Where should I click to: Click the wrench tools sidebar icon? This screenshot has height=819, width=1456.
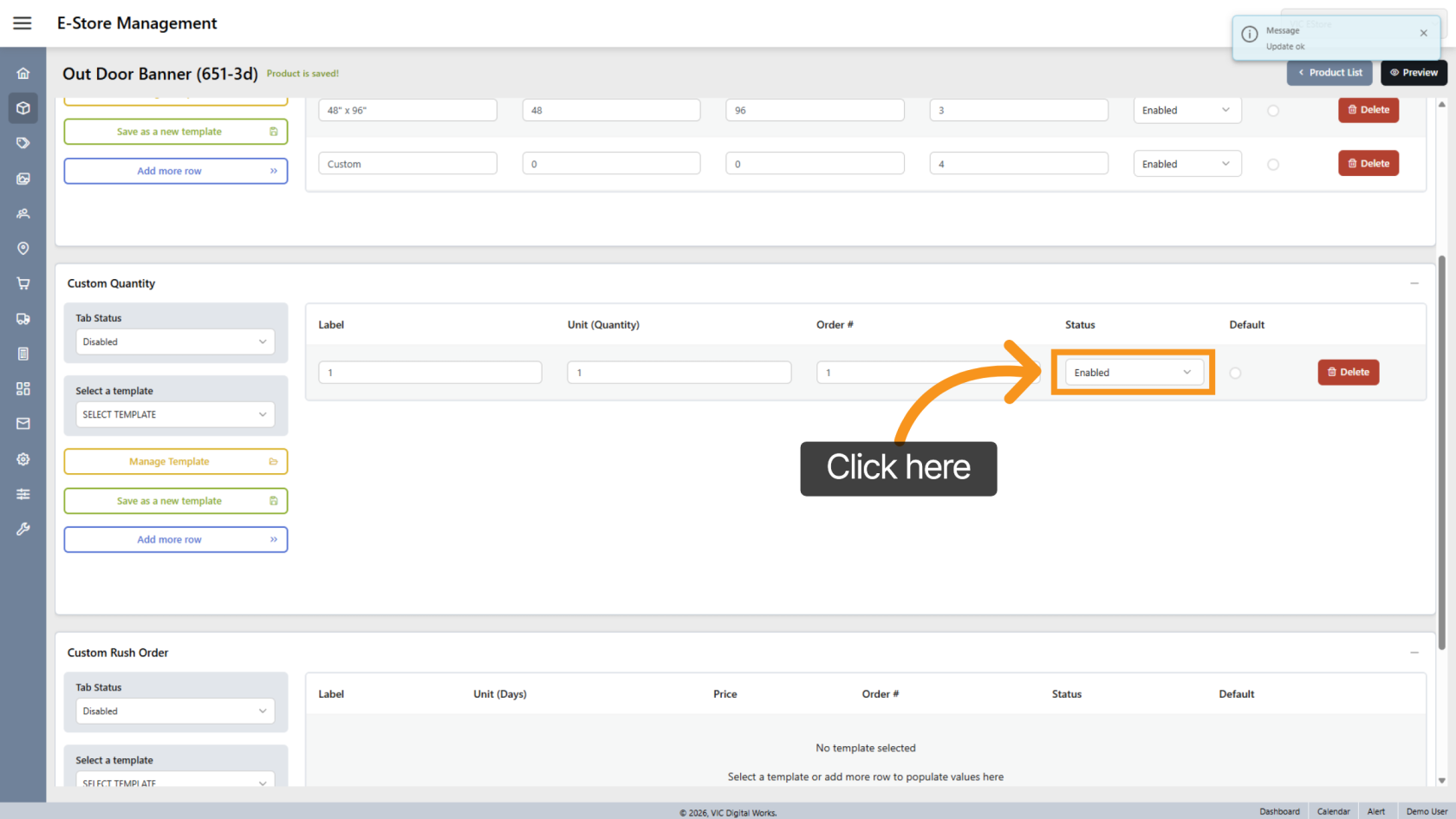tap(23, 529)
